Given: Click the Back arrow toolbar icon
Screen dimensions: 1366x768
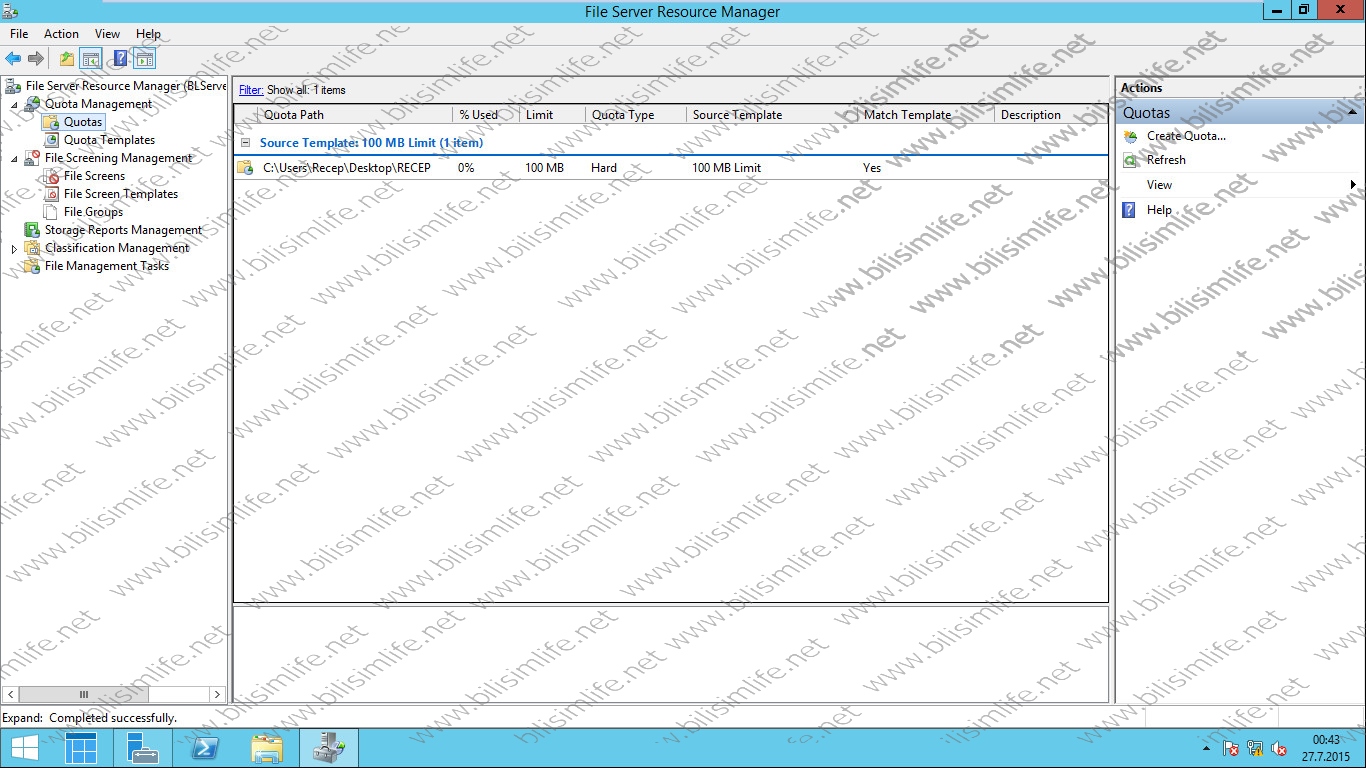Looking at the screenshot, I should point(13,59).
